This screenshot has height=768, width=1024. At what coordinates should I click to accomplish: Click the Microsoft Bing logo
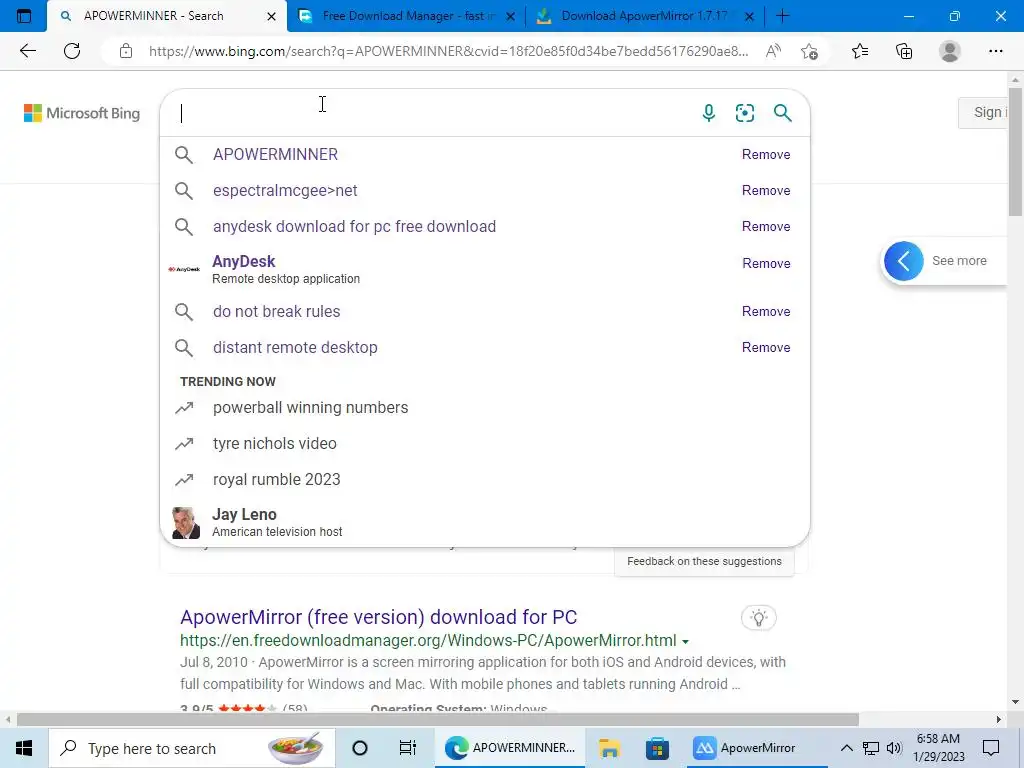[x=82, y=113]
